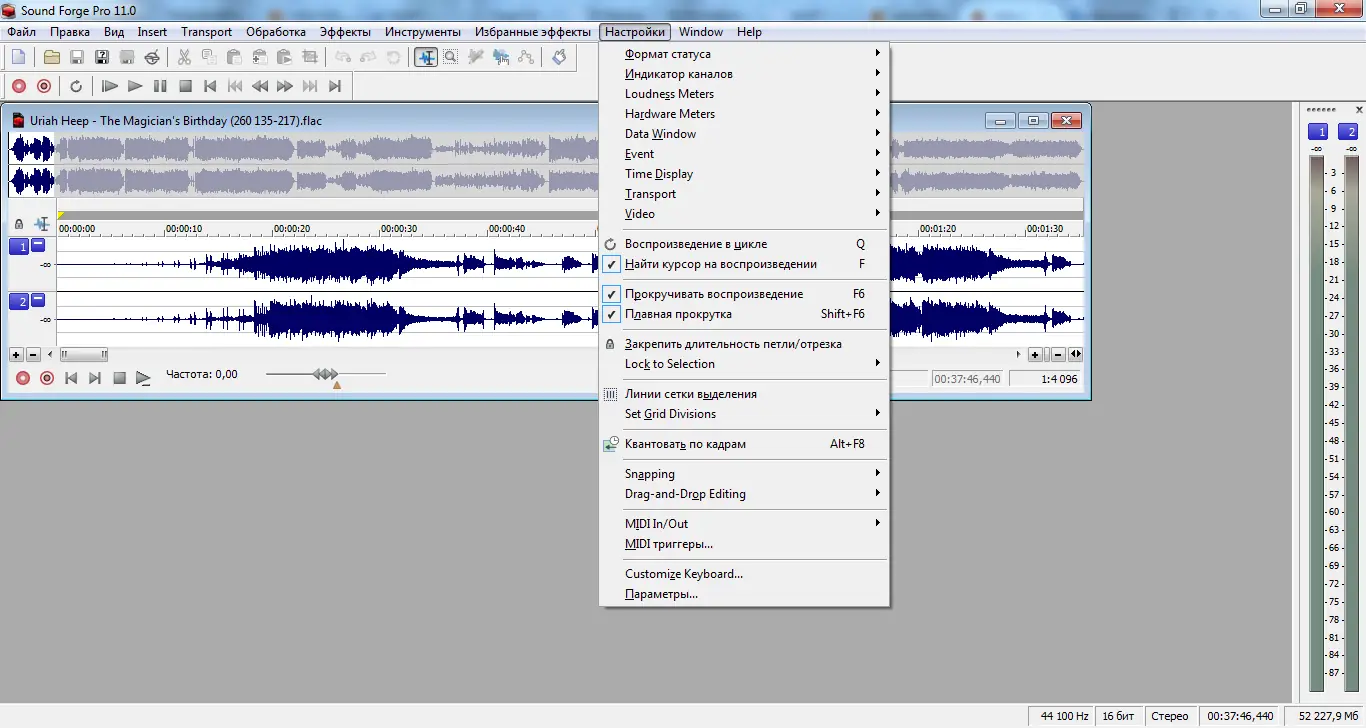The height and width of the screenshot is (728, 1366).
Task: Expand Индикатор каналов submenu
Action: pos(744,74)
